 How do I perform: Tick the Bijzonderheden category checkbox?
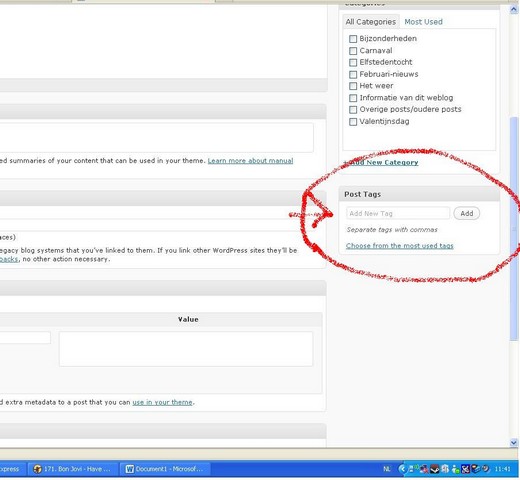tap(353, 39)
